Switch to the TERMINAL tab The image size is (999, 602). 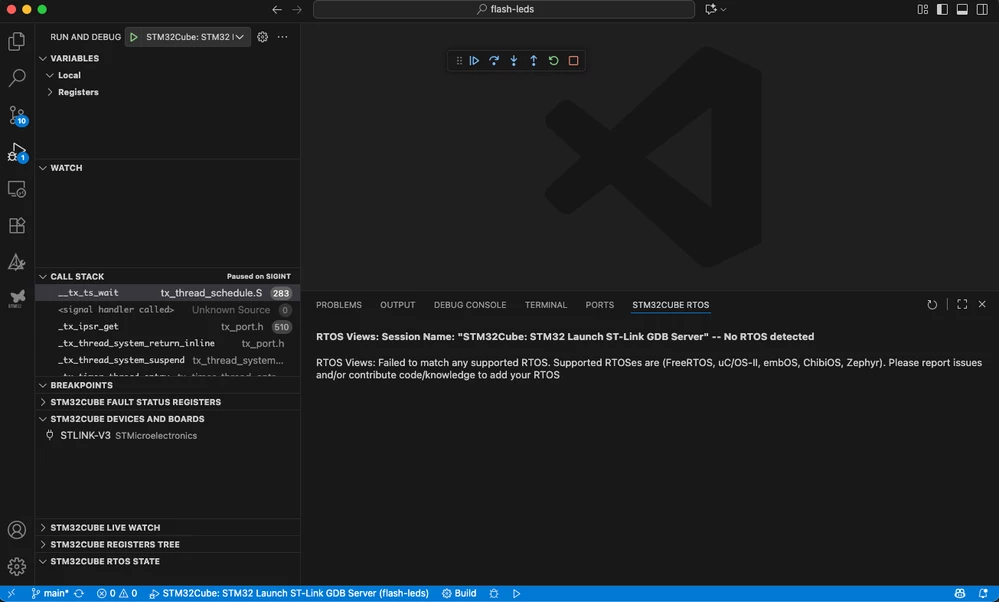[545, 305]
